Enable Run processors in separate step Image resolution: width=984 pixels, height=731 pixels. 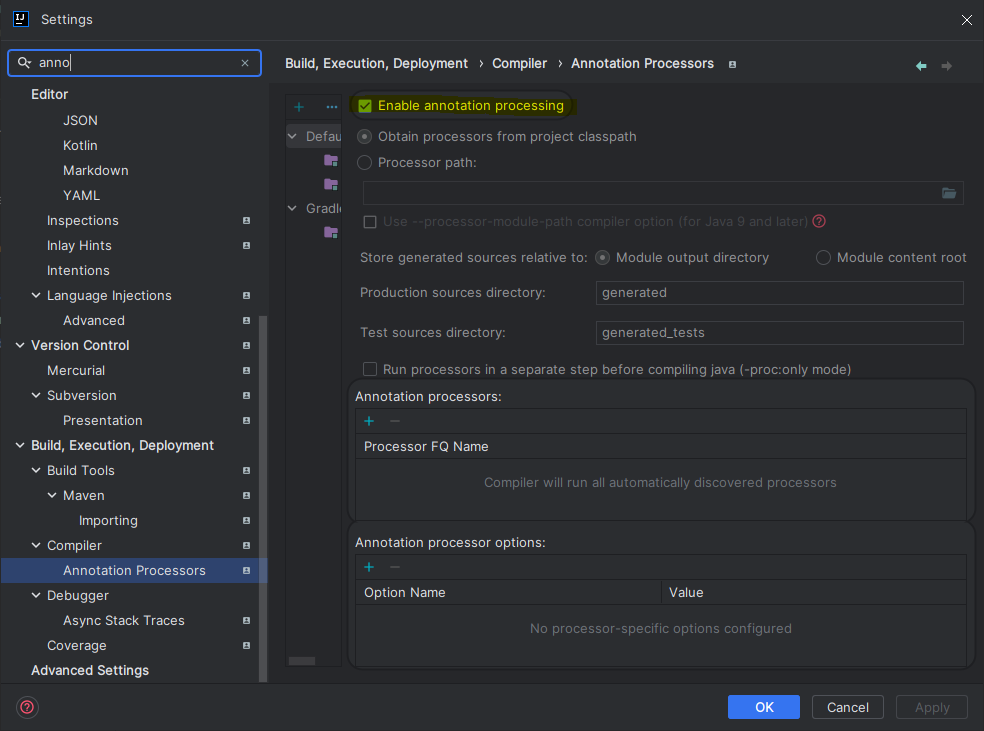(370, 369)
